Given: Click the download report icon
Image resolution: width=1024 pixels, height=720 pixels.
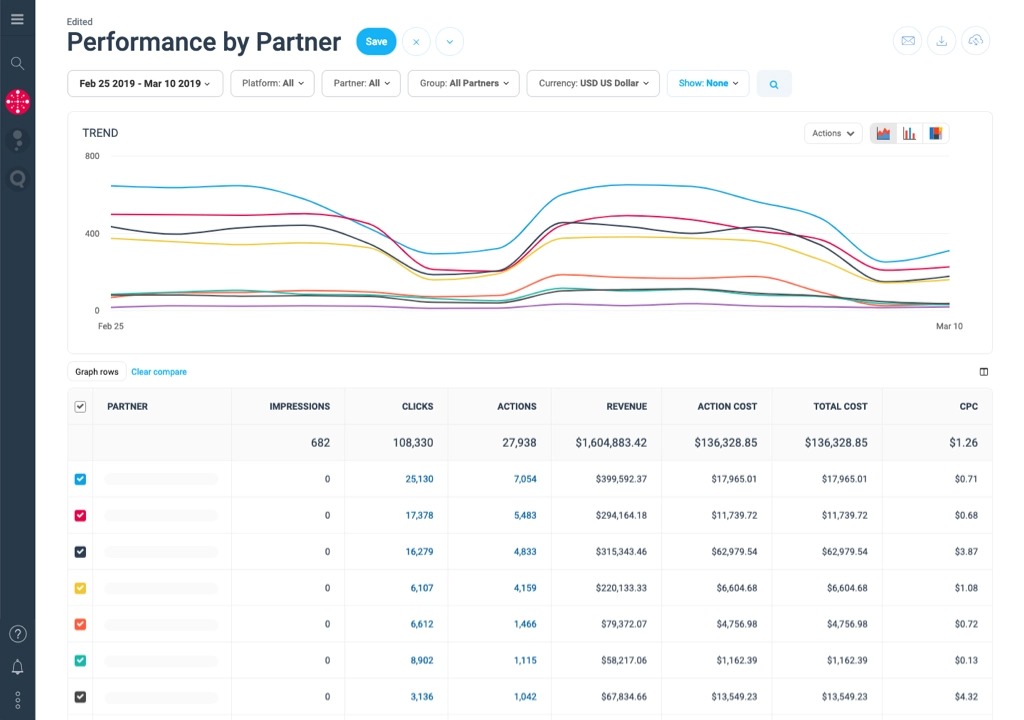Looking at the screenshot, I should (942, 41).
